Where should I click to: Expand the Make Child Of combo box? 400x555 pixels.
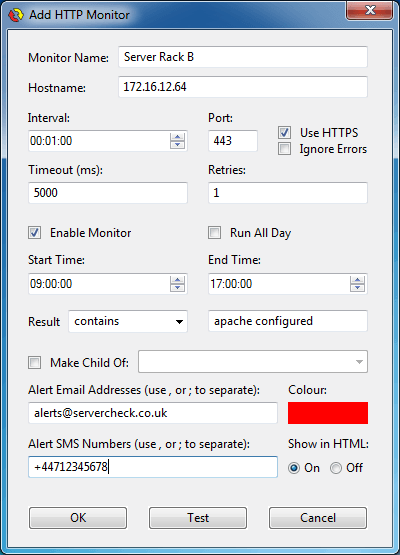click(253, 362)
